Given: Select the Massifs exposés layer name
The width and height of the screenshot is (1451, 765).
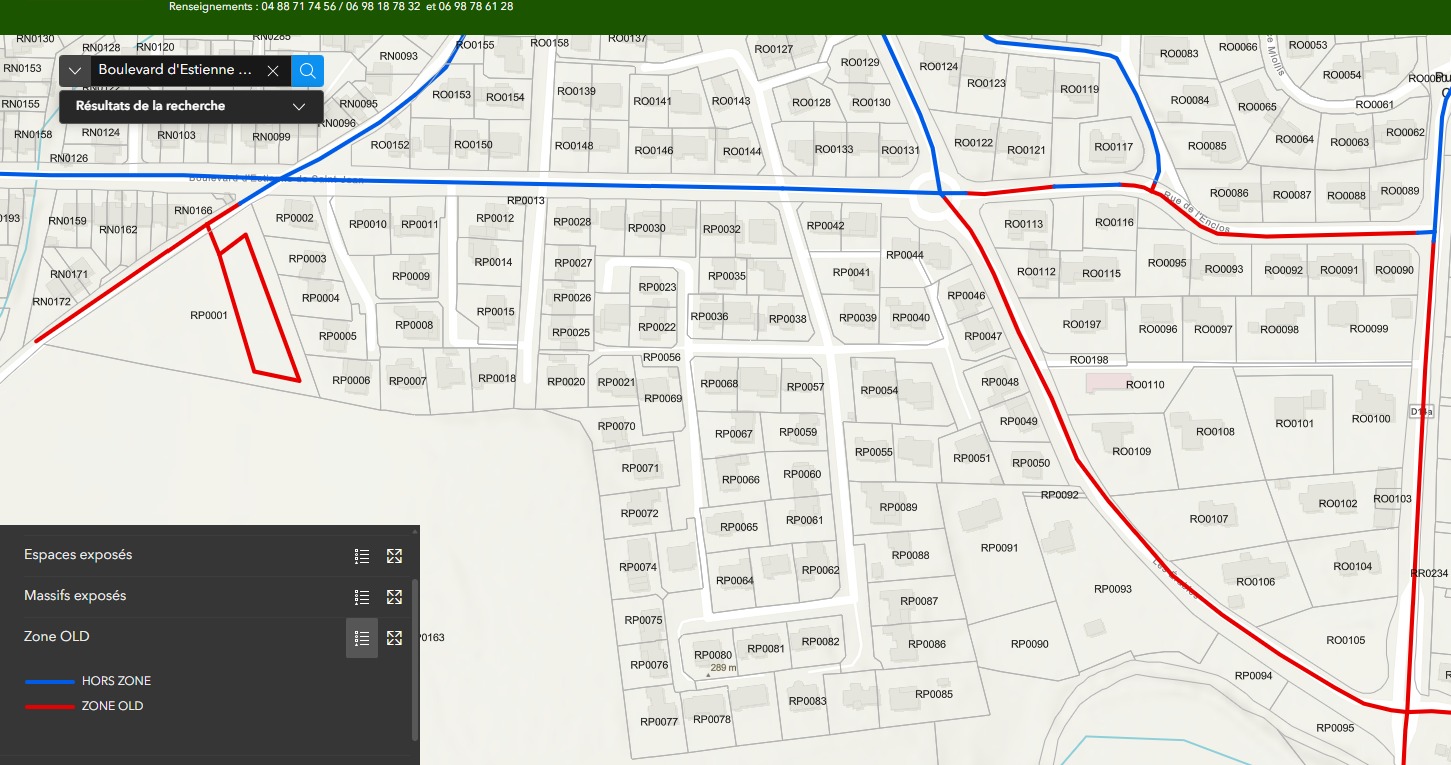Looking at the screenshot, I should click(x=75, y=596).
